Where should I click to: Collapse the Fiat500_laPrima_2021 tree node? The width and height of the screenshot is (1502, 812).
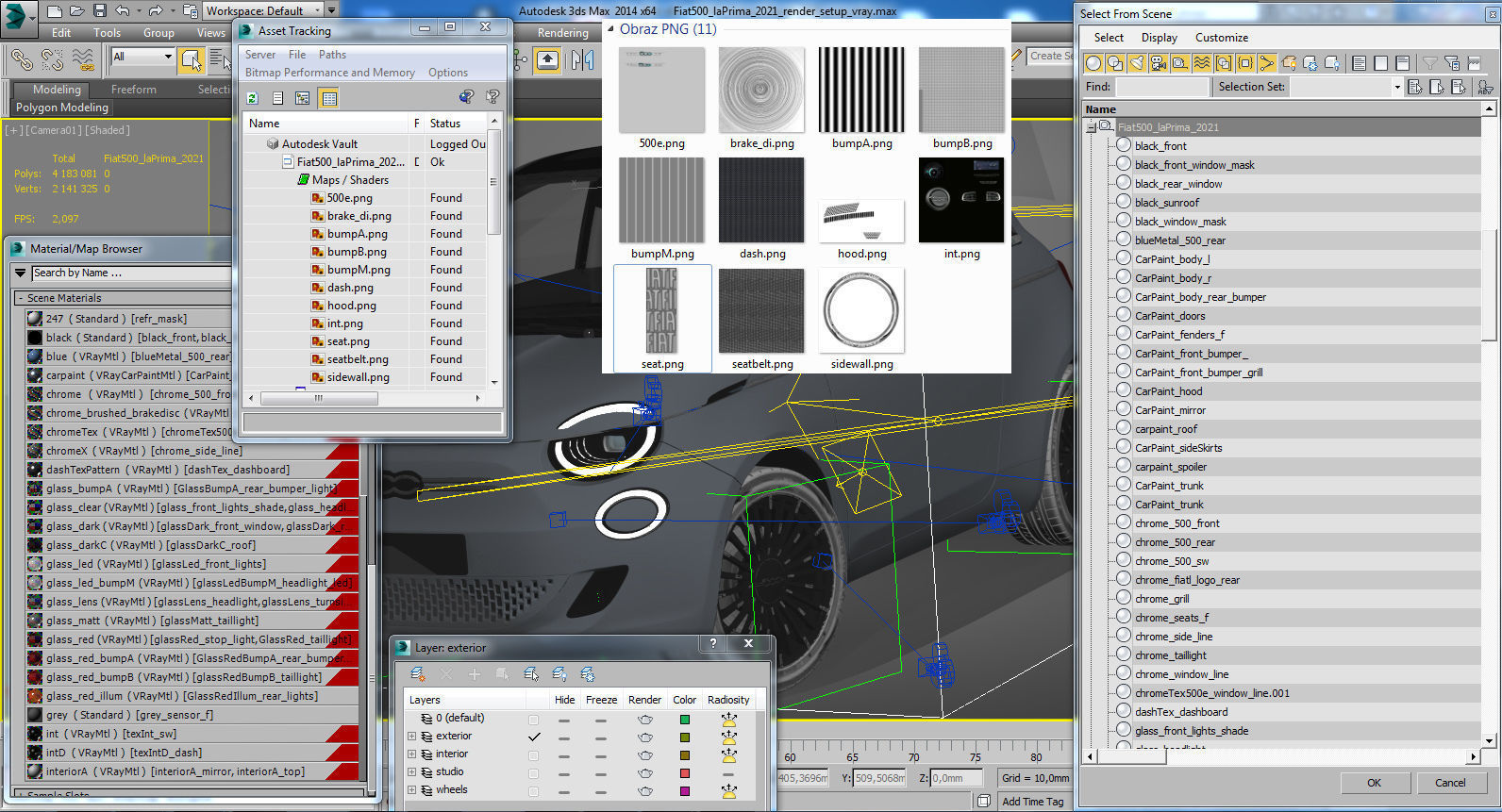tap(1091, 127)
